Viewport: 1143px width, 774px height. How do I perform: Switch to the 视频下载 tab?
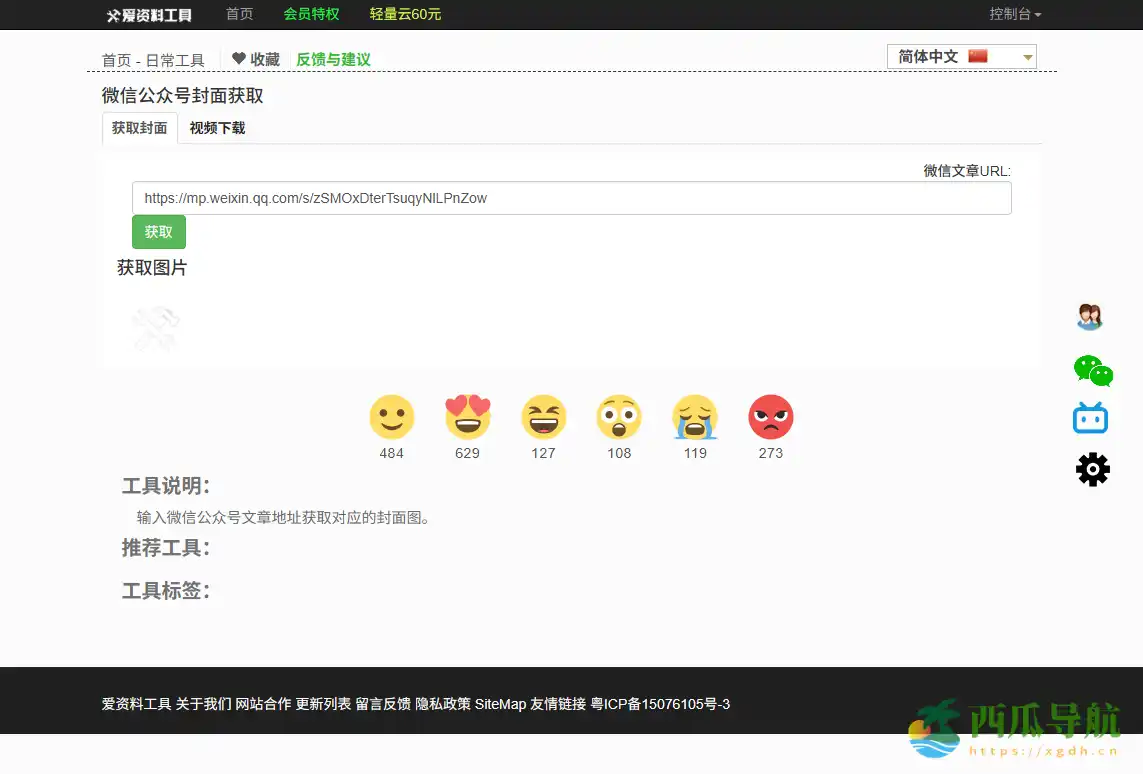coord(216,128)
